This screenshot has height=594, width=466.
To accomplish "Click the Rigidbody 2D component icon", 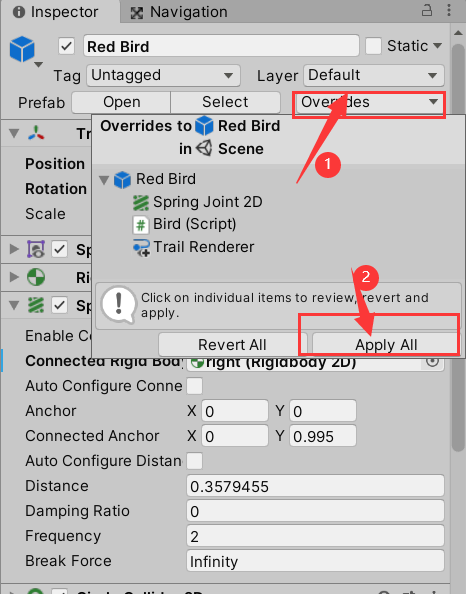I will pos(36,277).
